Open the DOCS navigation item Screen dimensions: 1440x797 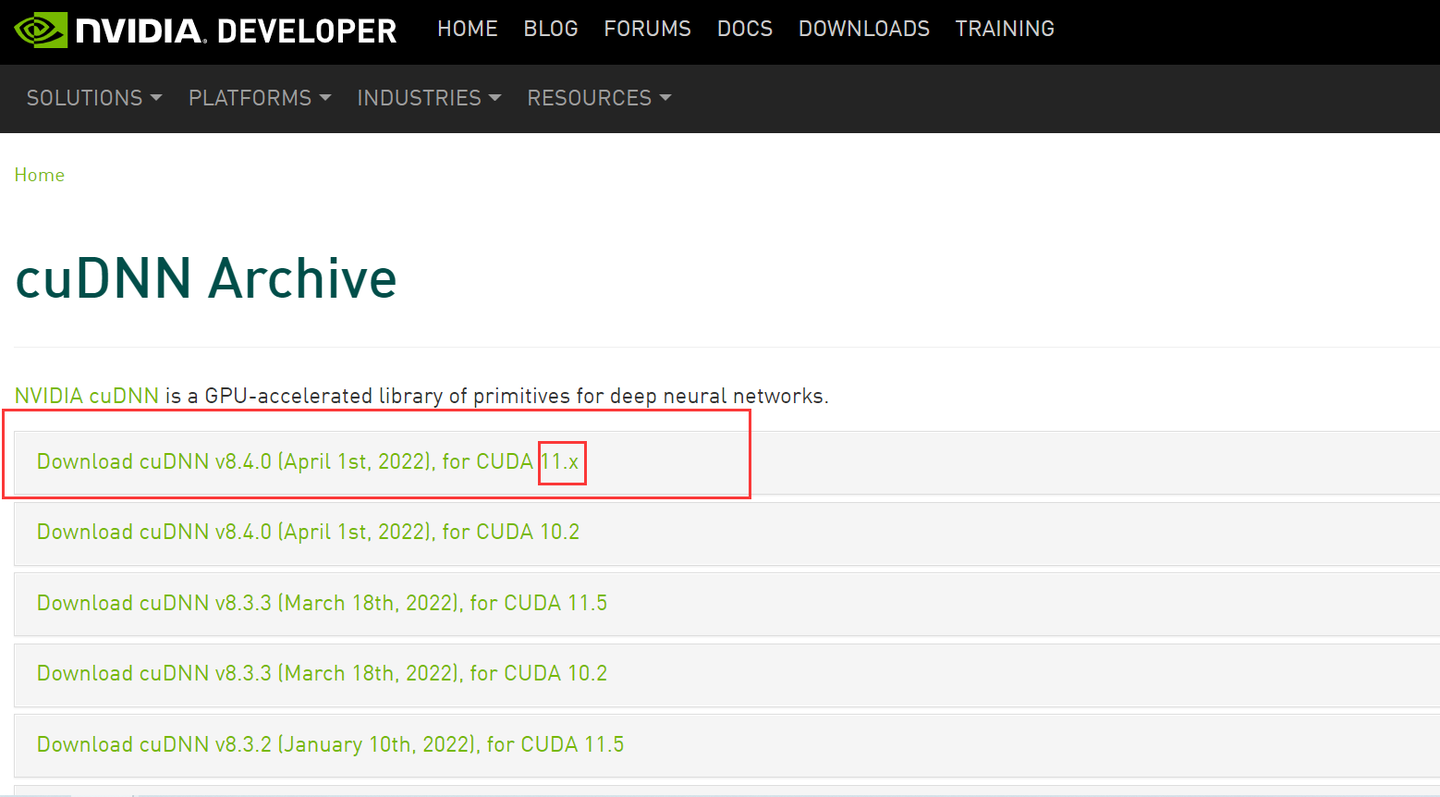(x=744, y=29)
